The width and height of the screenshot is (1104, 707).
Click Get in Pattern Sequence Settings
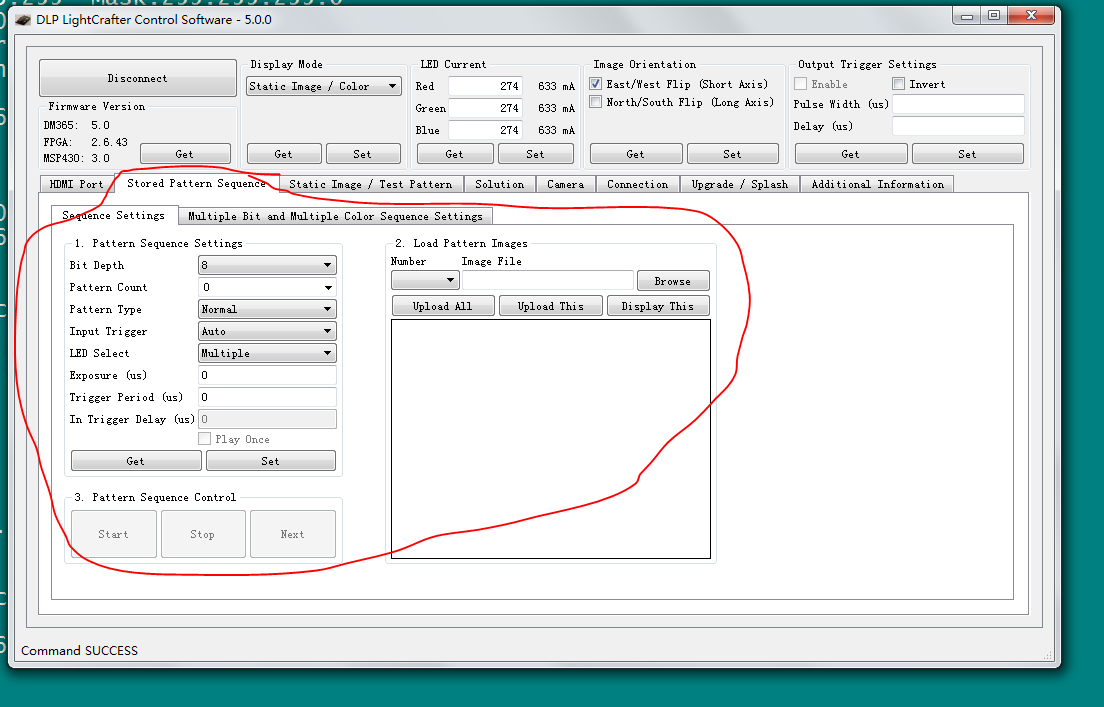click(x=136, y=461)
